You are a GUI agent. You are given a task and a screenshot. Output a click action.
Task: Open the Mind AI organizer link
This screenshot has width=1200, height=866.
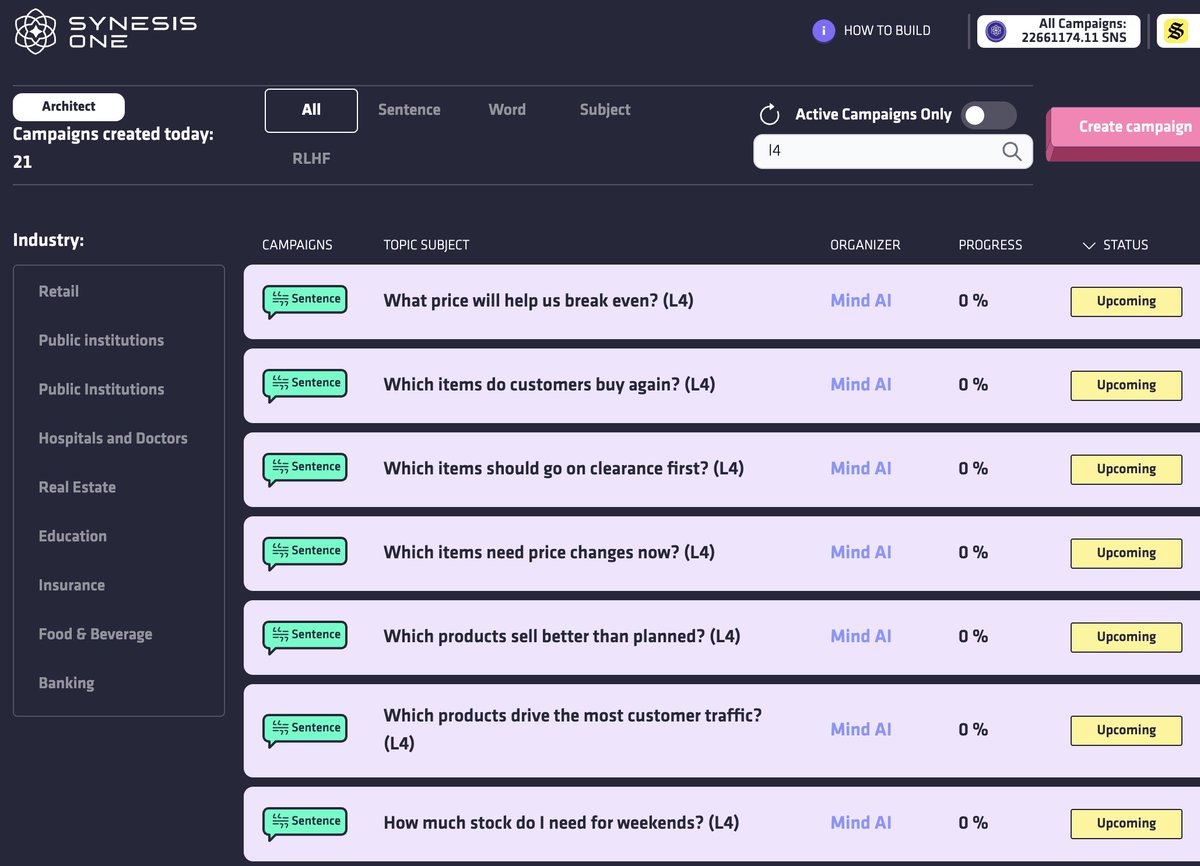click(x=861, y=299)
